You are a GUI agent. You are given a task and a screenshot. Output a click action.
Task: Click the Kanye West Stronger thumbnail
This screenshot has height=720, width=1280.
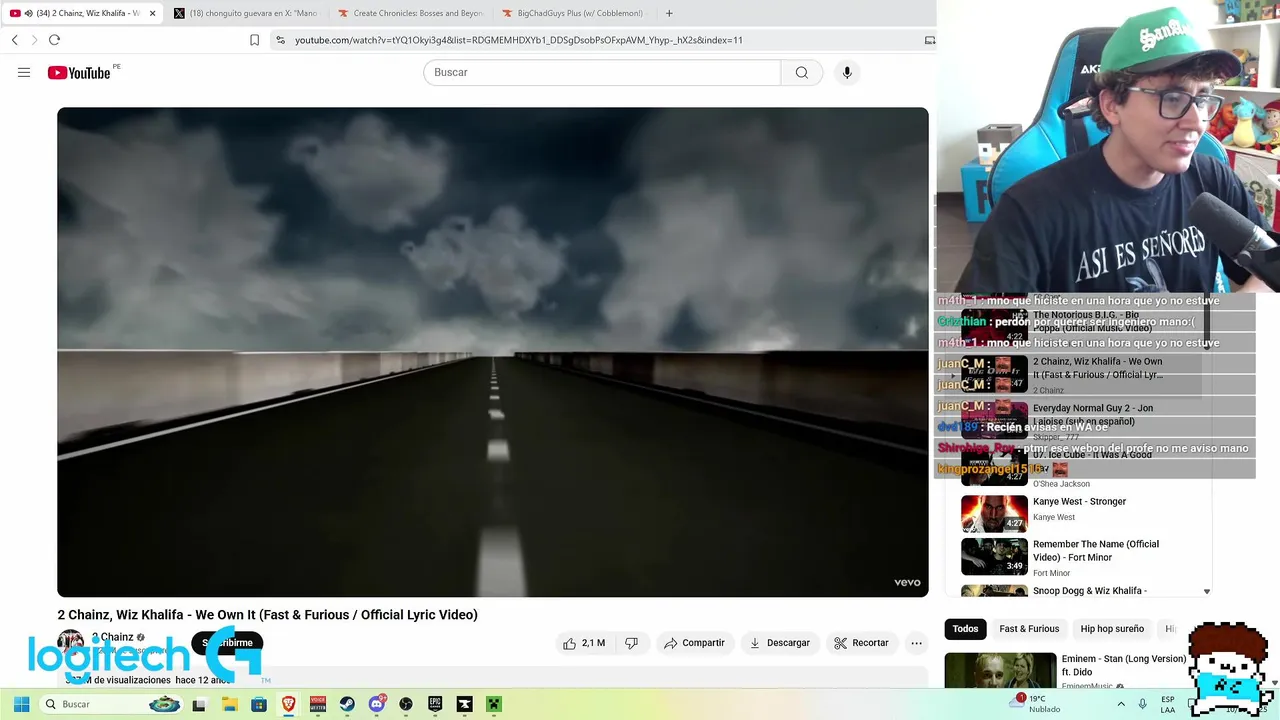(x=994, y=513)
